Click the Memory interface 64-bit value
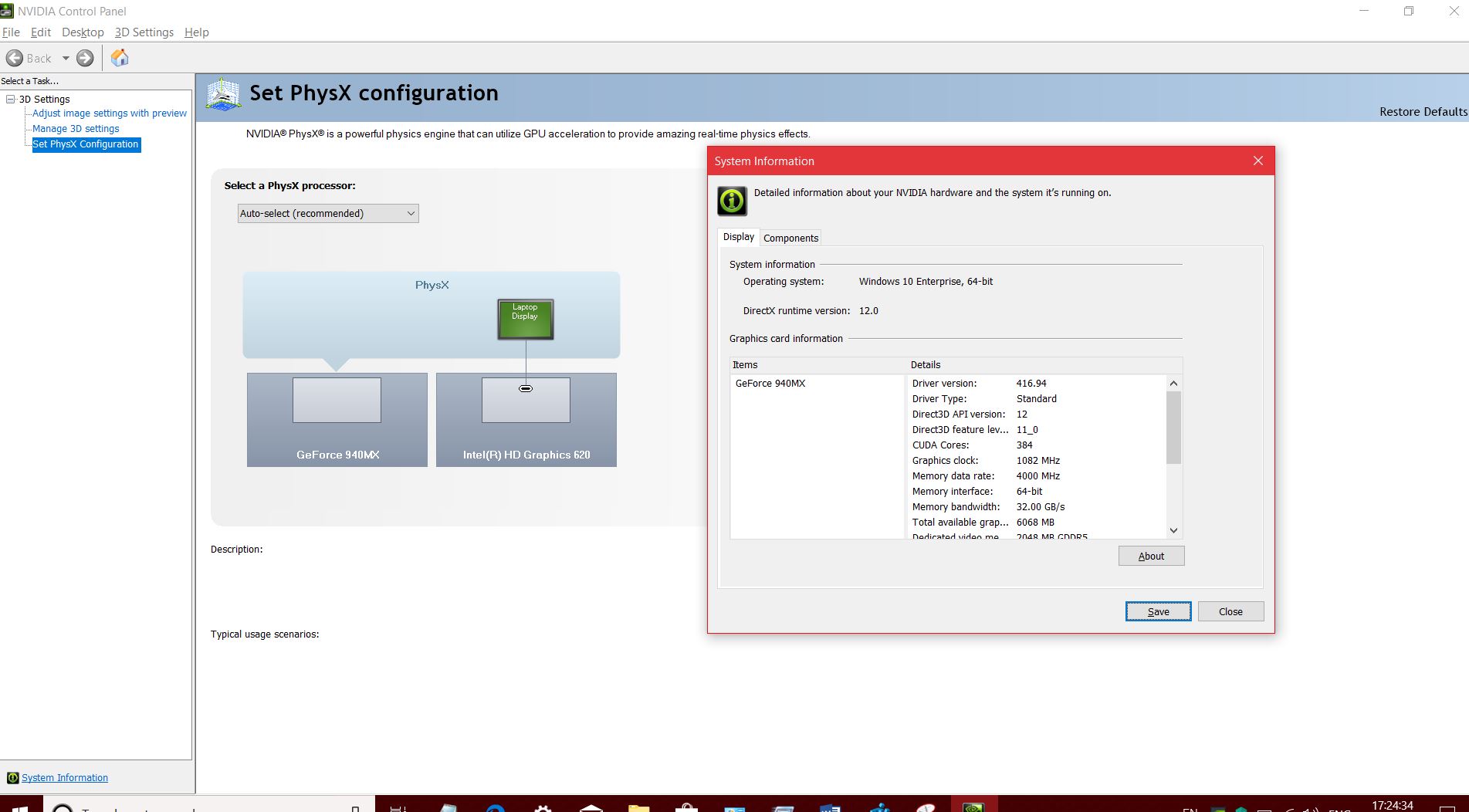 (1029, 492)
